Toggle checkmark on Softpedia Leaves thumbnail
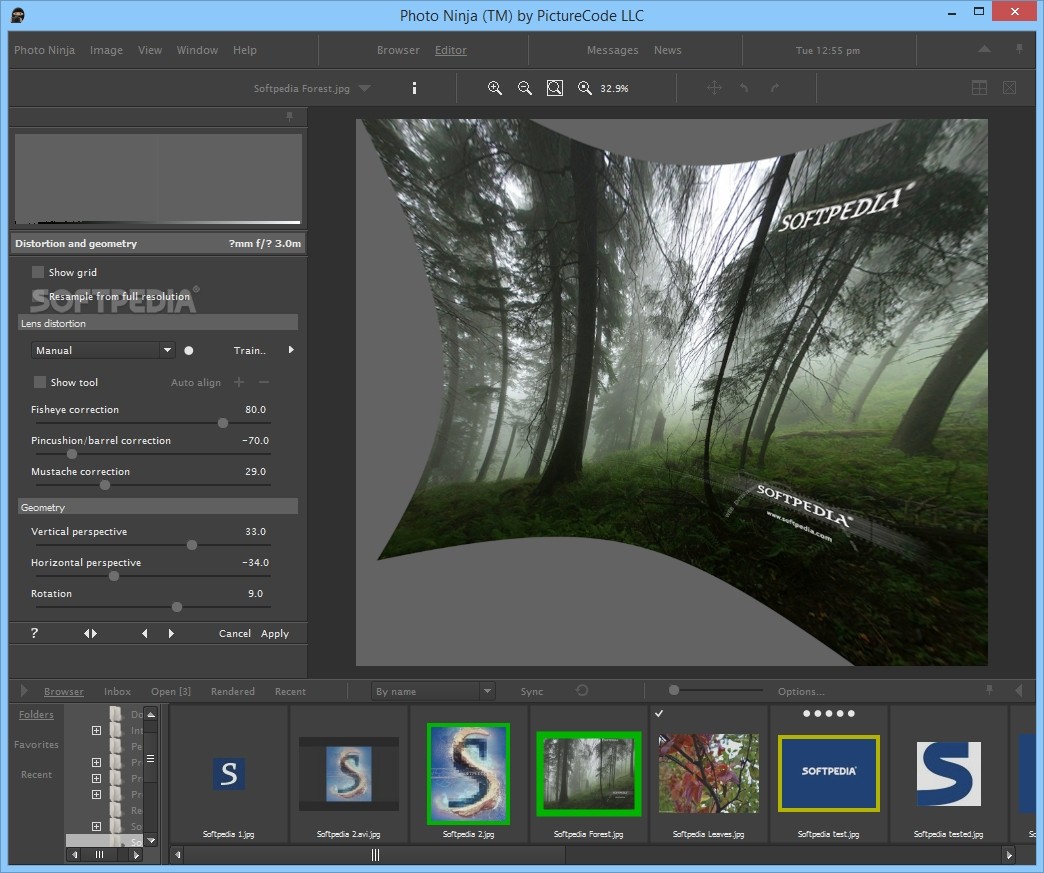This screenshot has height=873, width=1044. click(x=658, y=713)
